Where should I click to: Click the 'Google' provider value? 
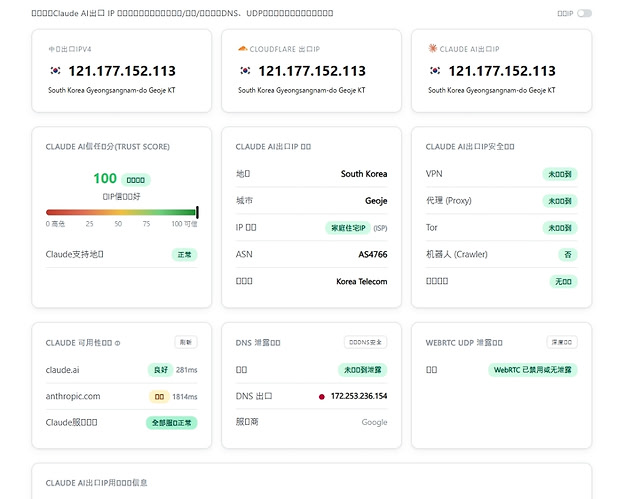tap(374, 422)
